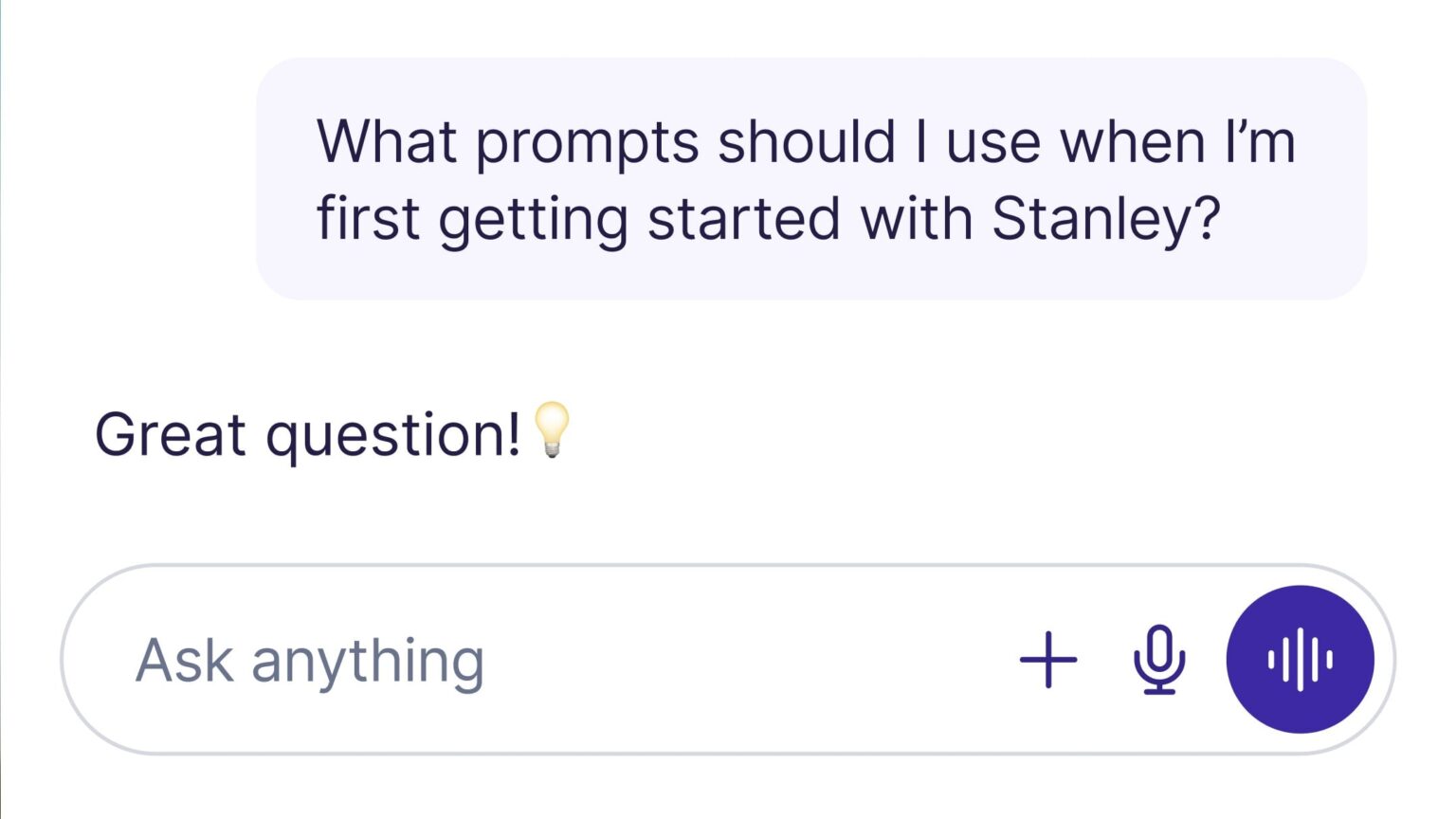Click the purple circular button on the right
This screenshot has width=1456, height=819.
[x=1301, y=661]
